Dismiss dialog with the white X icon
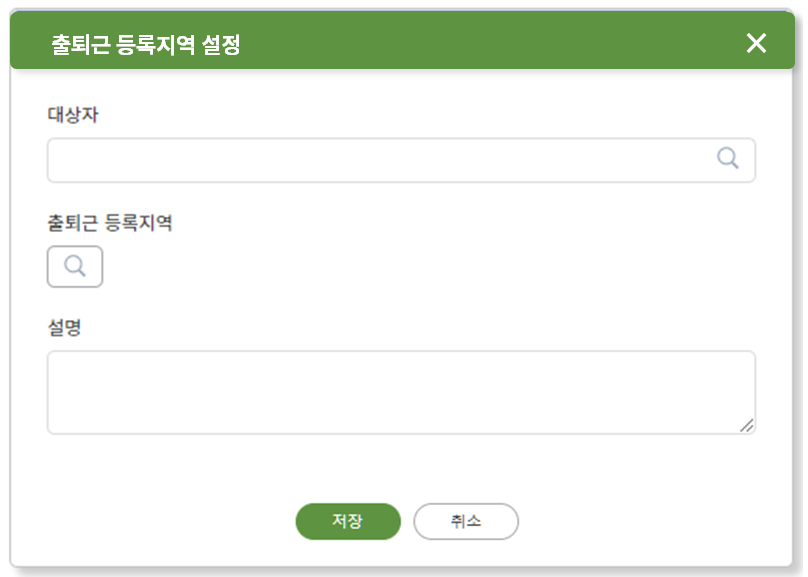The height and width of the screenshot is (577, 808). tap(756, 43)
